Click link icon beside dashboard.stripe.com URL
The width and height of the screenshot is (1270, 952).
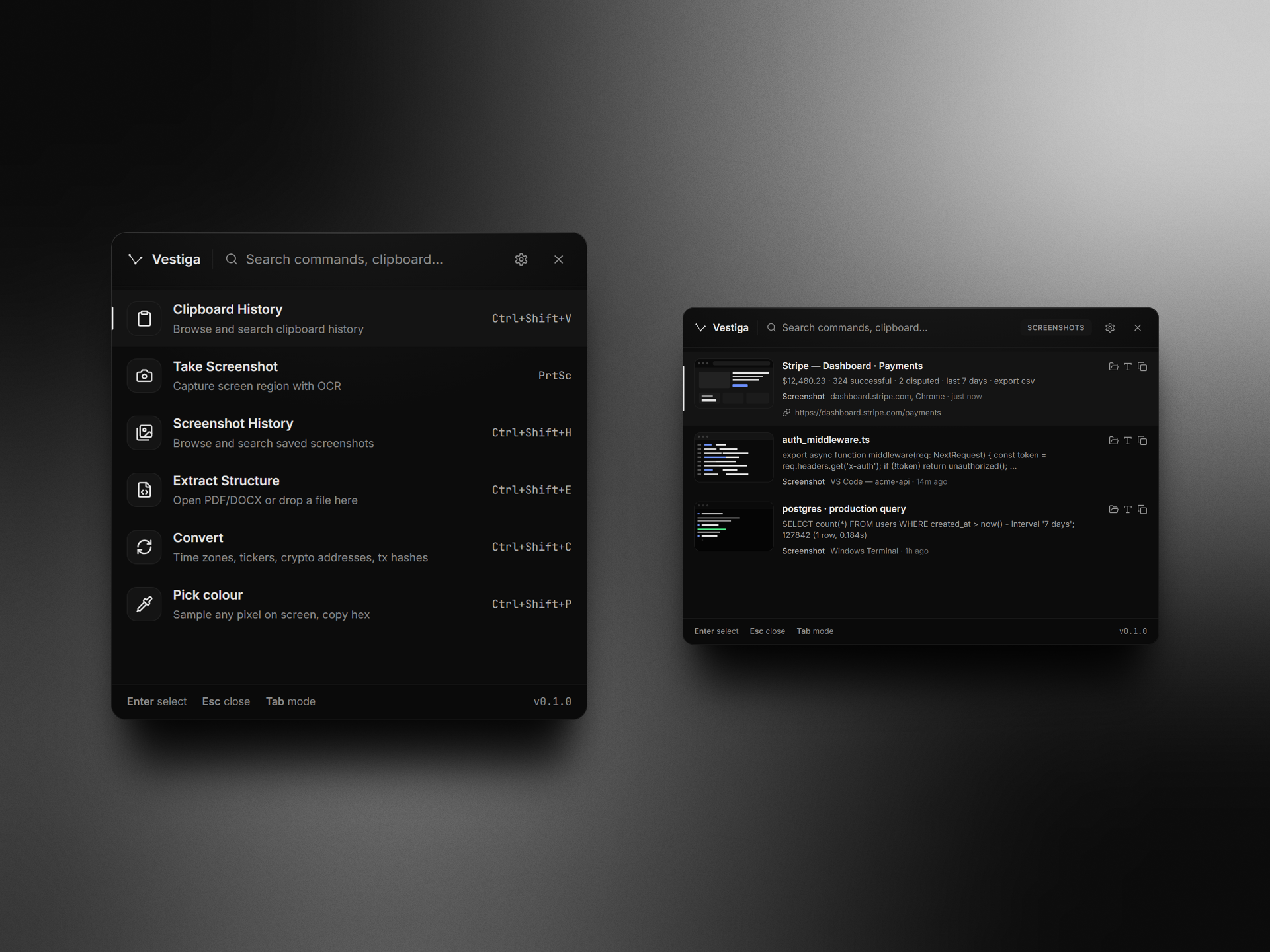click(786, 413)
